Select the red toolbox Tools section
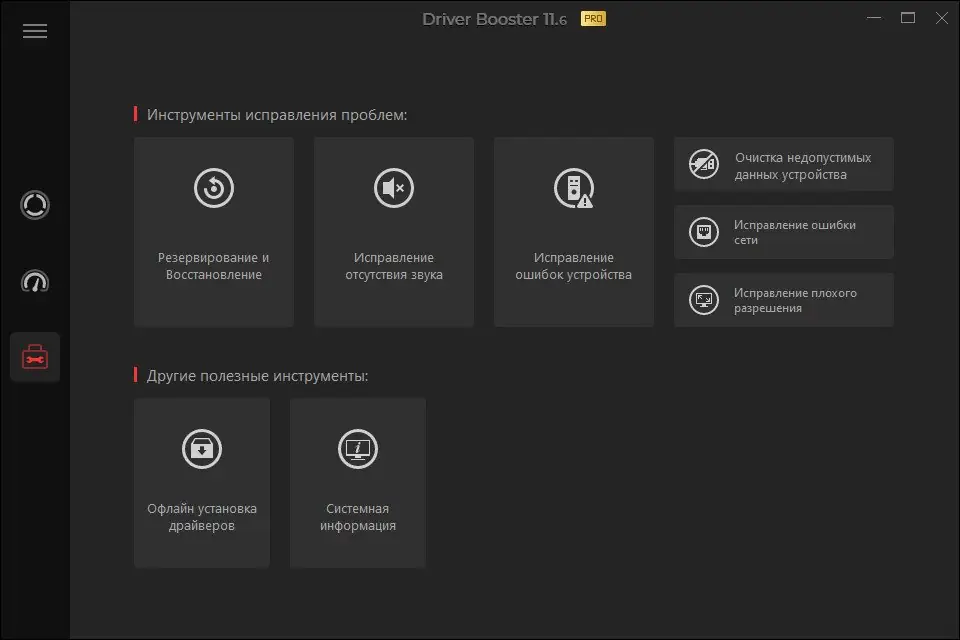The image size is (960, 640). (x=35, y=357)
